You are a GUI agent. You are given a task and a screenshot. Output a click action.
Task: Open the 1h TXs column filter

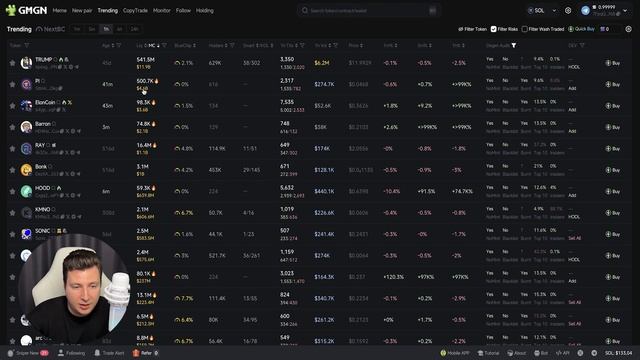point(302,45)
